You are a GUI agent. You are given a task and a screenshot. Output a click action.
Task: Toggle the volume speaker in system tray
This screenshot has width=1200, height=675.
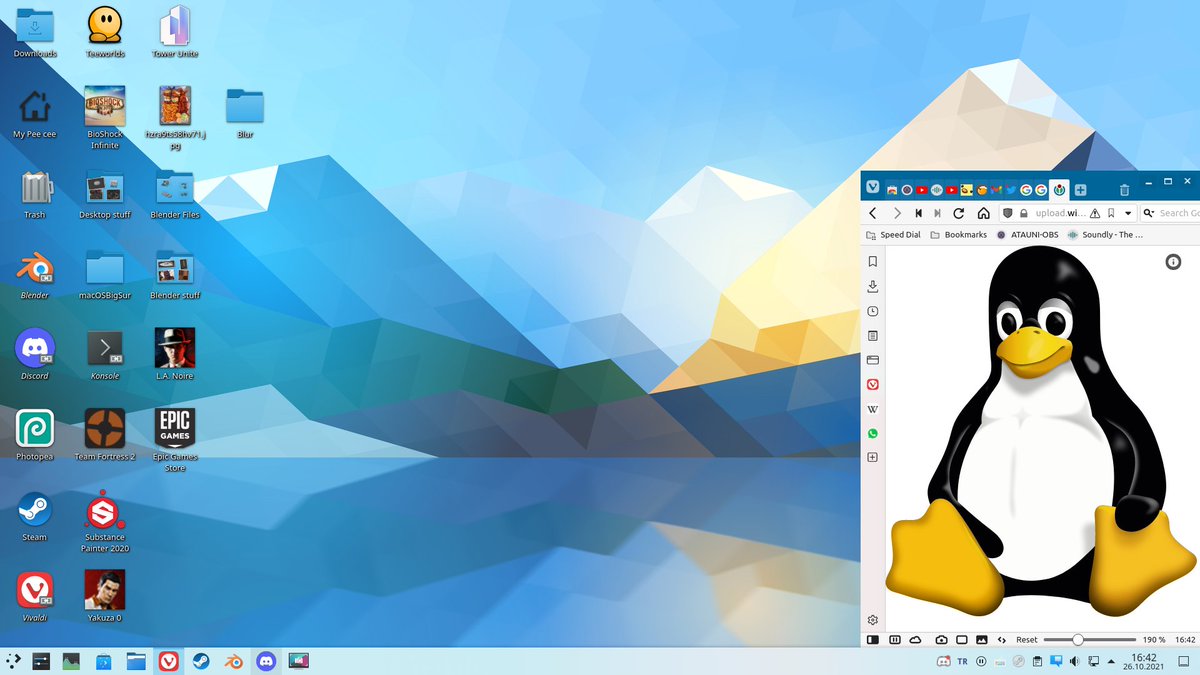click(x=1074, y=661)
